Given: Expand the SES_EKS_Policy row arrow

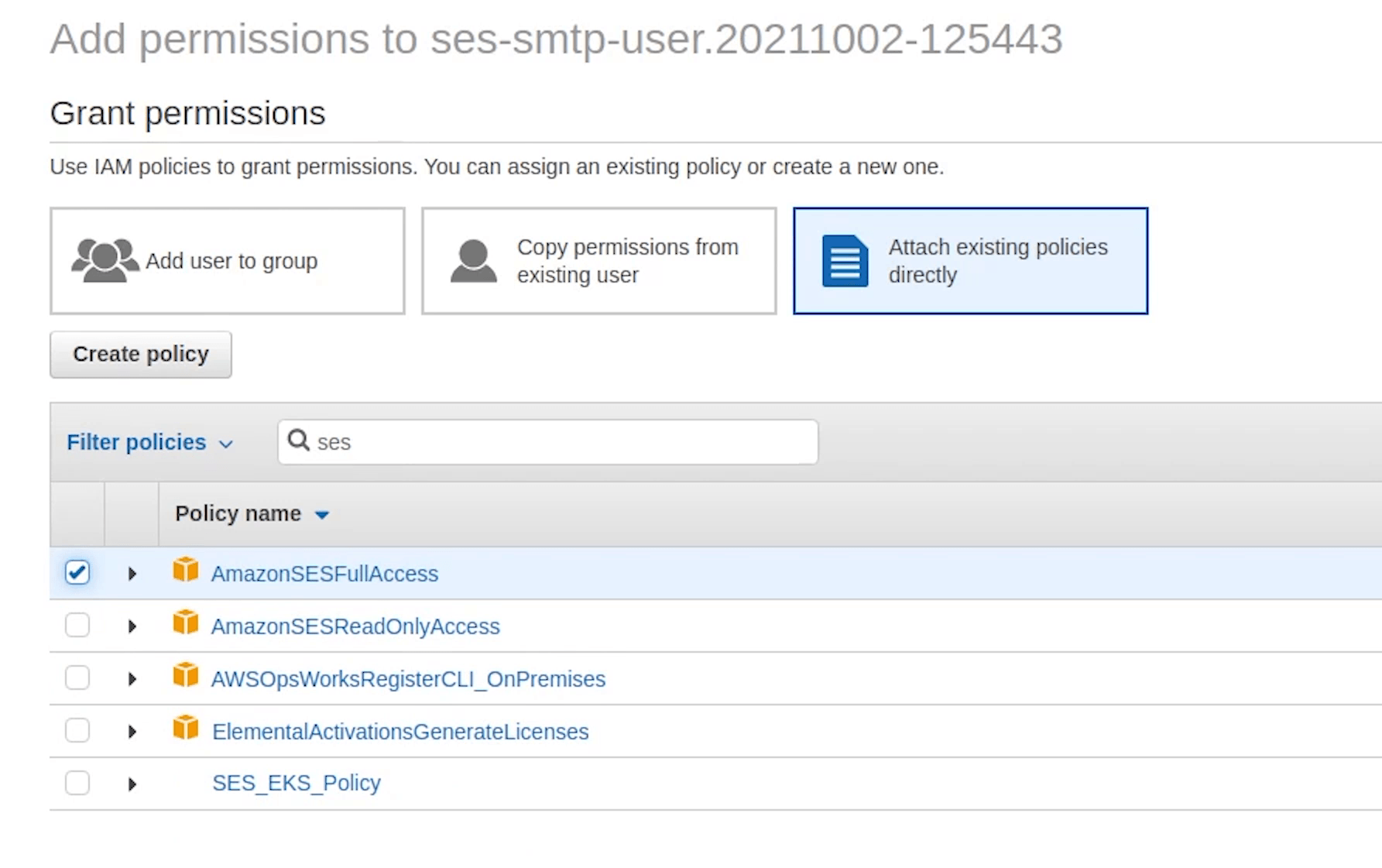Looking at the screenshot, I should (x=132, y=784).
